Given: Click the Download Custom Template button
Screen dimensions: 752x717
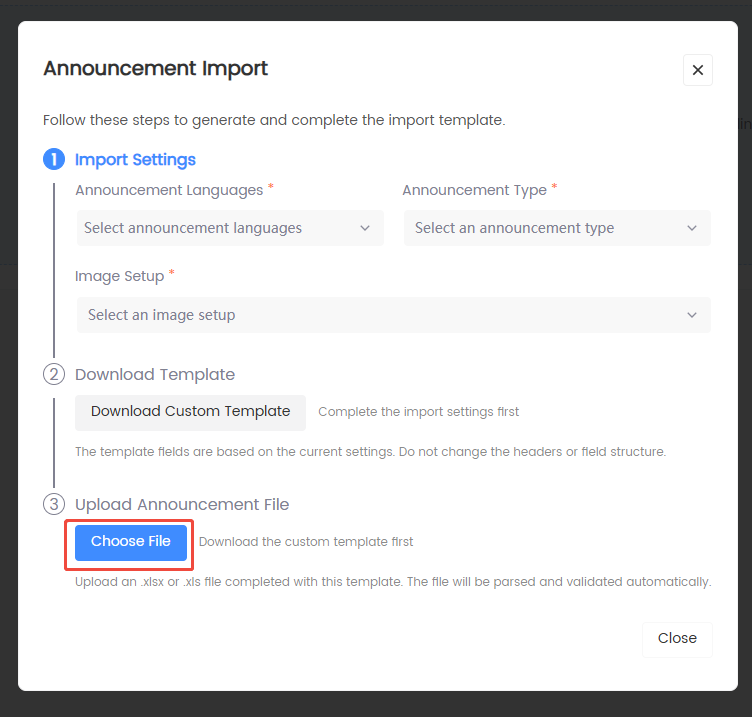Looking at the screenshot, I should tap(190, 412).
